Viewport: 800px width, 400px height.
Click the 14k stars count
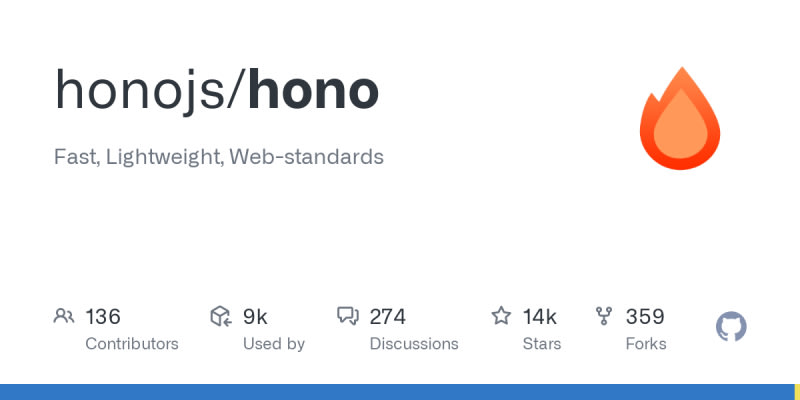539,317
